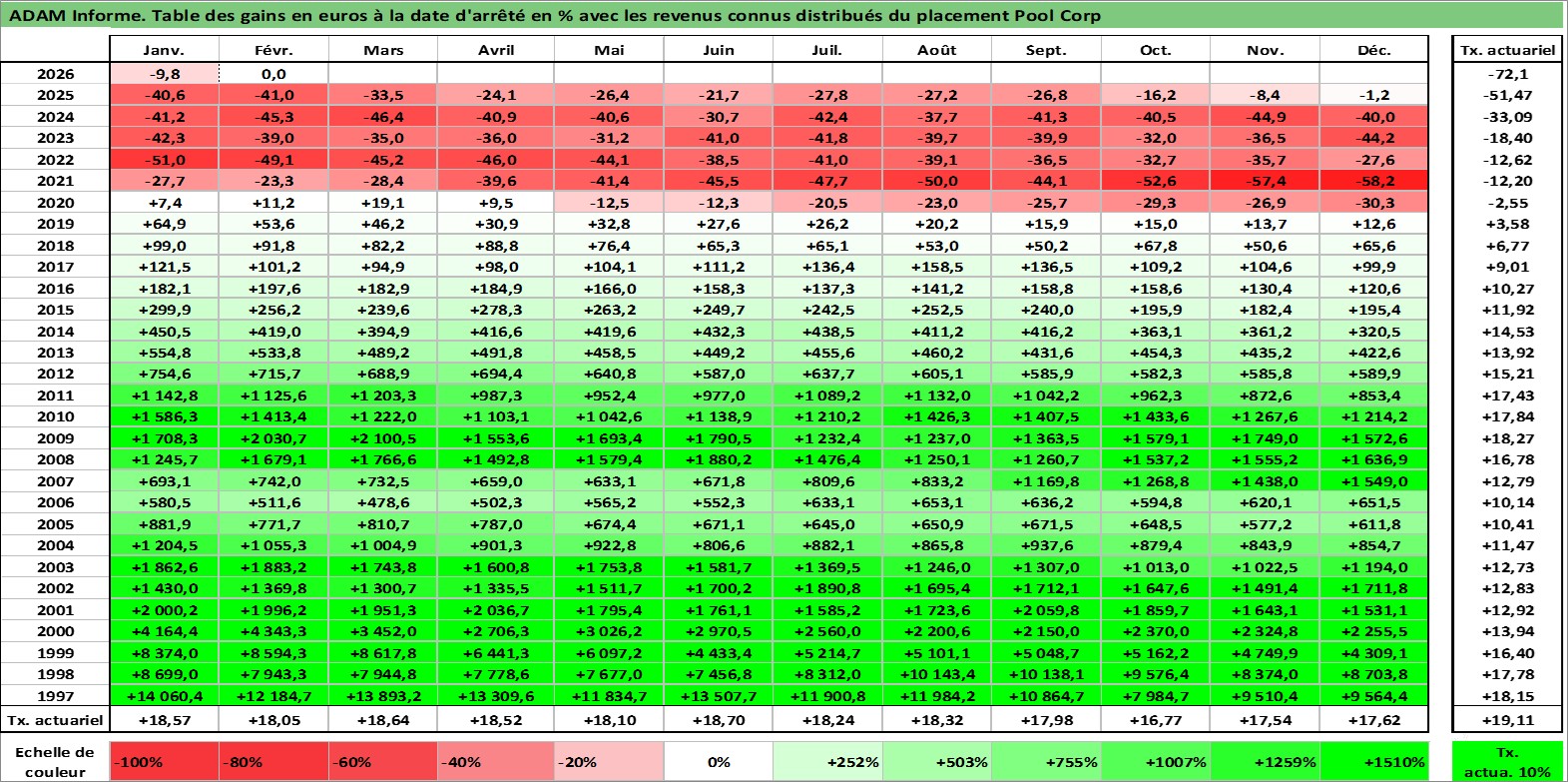Click the +14 060,4 cell in 1997
This screenshot has width=1568, height=782.
(164, 696)
